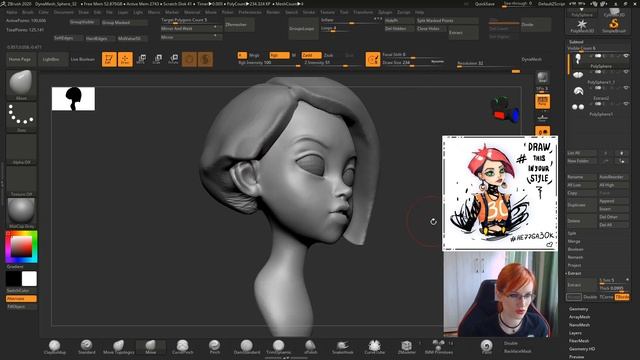
Task: Click the main color picker square
Action: 21,246
